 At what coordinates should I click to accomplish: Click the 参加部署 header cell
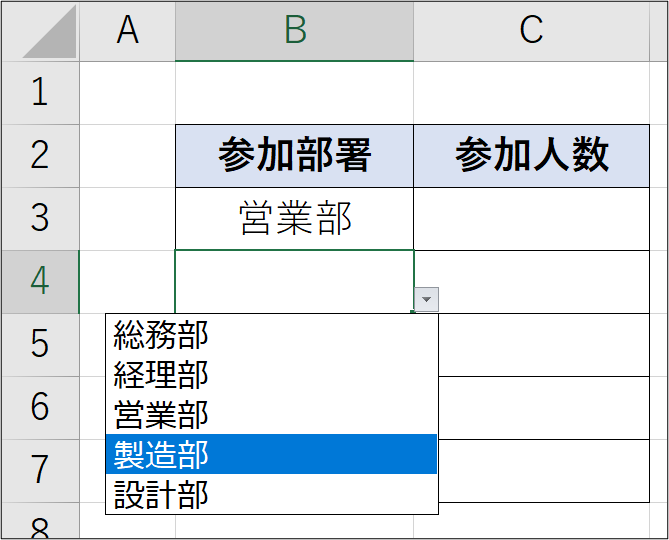(294, 156)
